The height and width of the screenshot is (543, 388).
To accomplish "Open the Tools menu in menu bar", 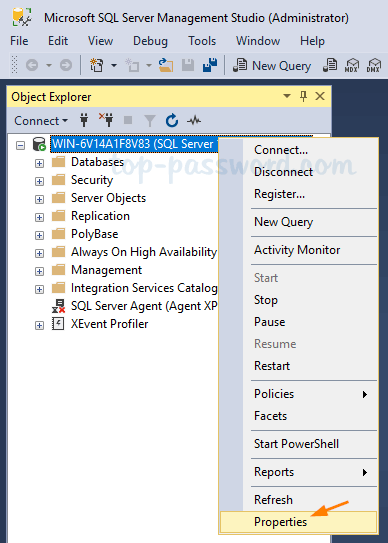I will (202, 41).
